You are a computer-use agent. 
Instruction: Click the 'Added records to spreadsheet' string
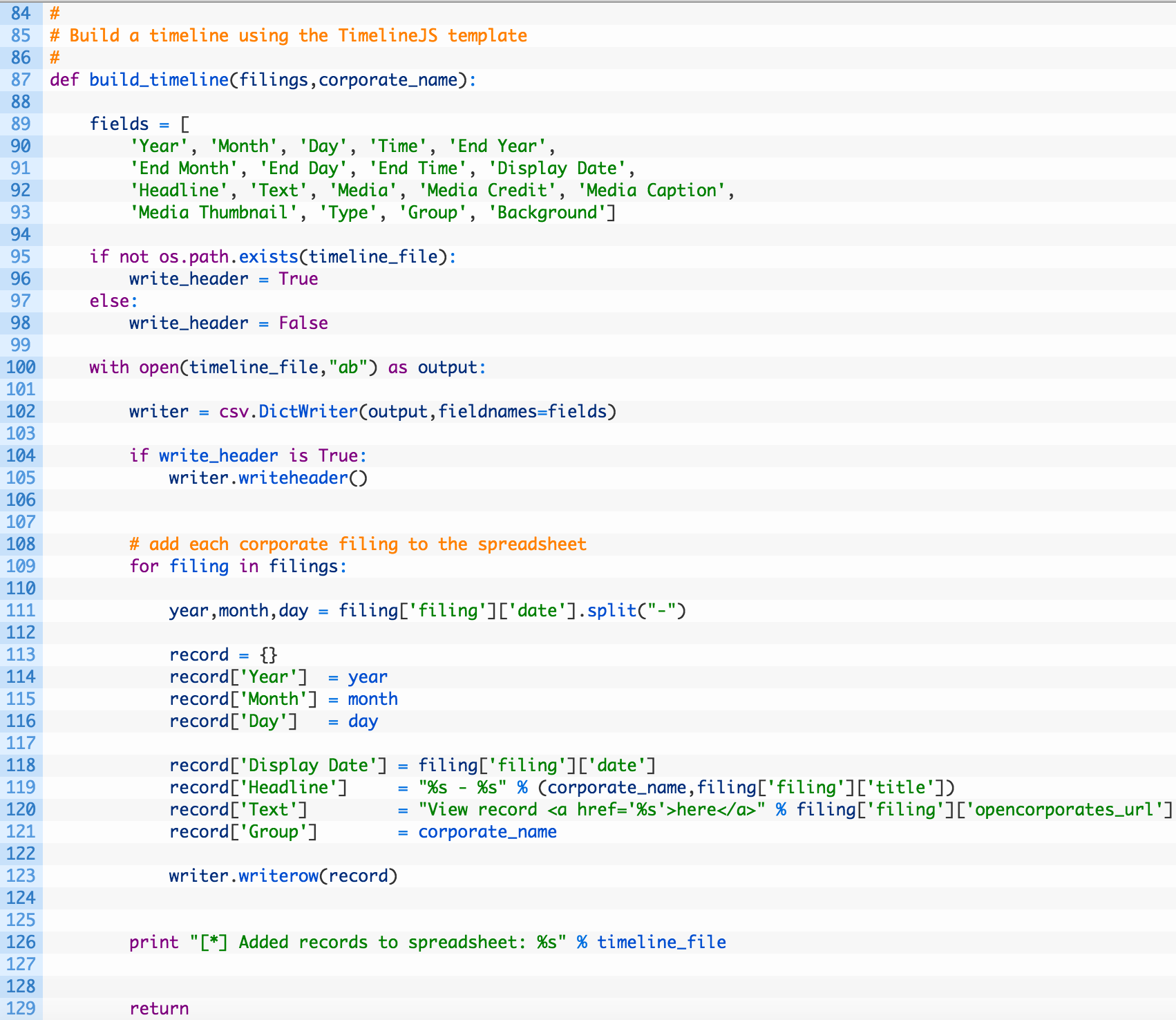378,943
